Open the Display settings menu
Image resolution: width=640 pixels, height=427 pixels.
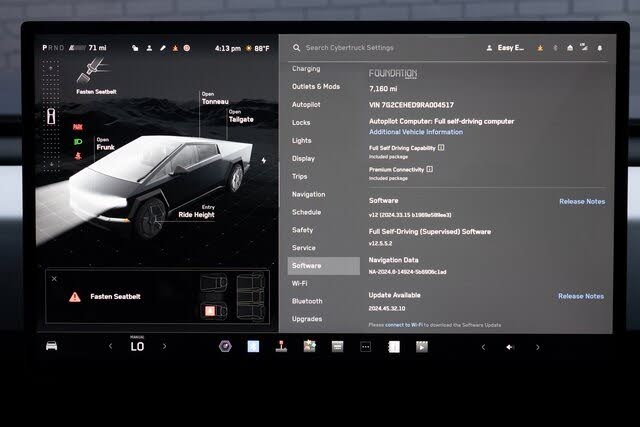click(303, 158)
